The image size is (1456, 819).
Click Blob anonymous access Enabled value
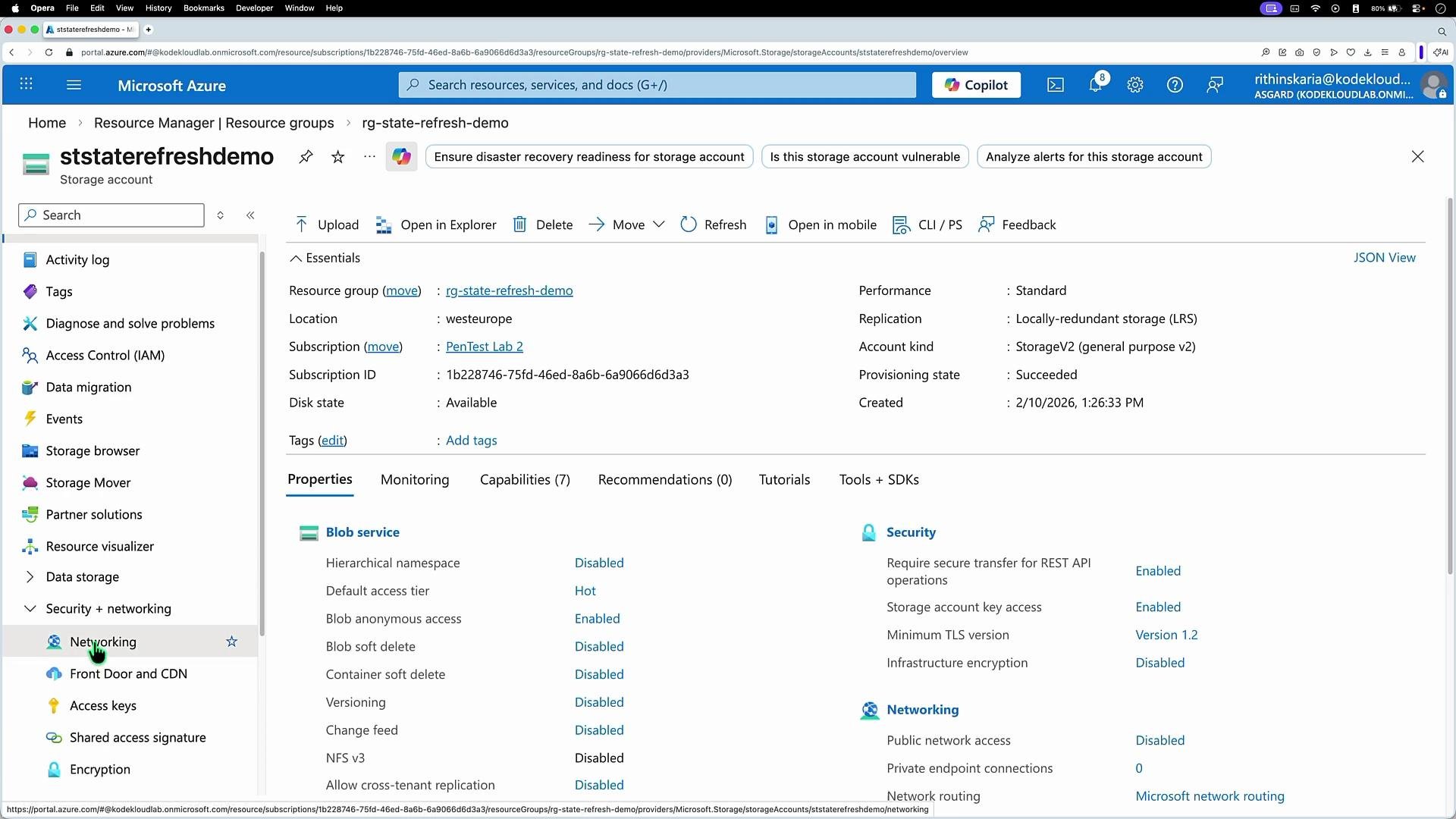(x=598, y=619)
